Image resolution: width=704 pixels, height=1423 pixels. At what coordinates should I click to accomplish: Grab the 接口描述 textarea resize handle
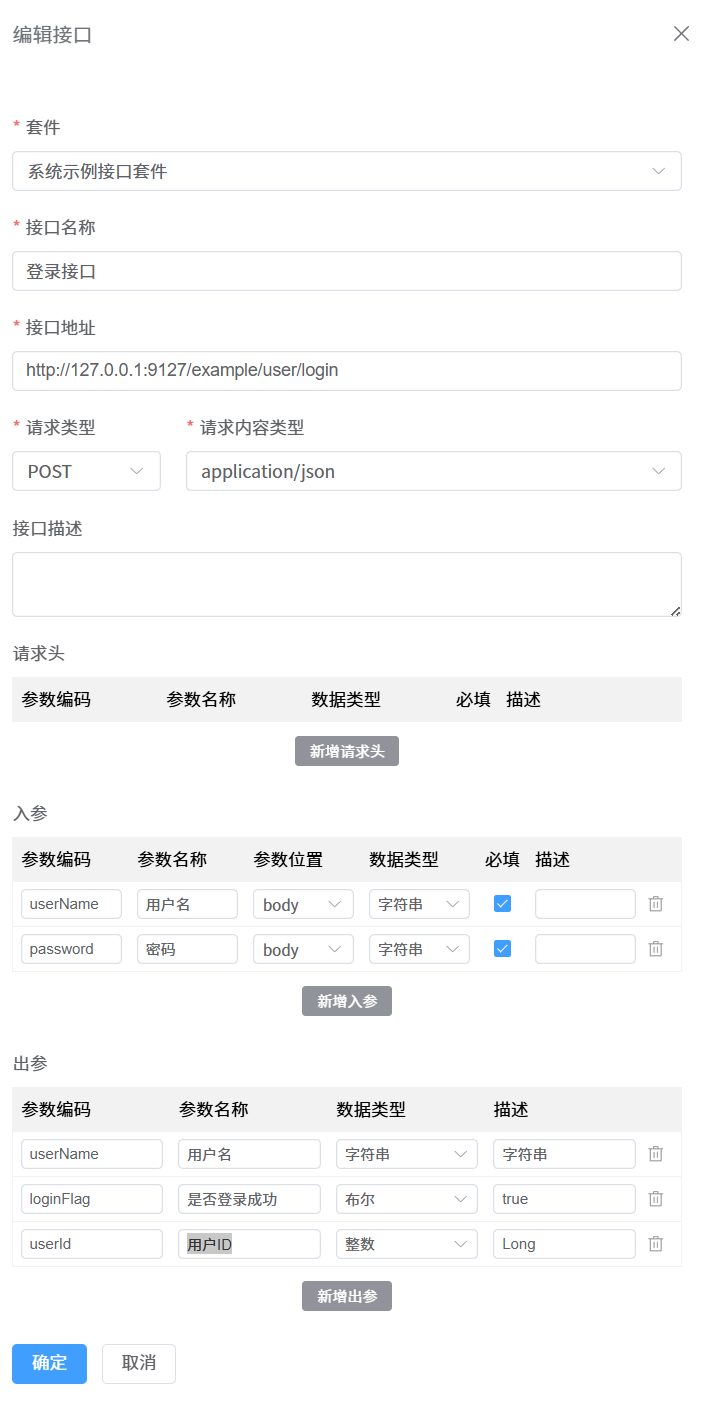(x=676, y=610)
